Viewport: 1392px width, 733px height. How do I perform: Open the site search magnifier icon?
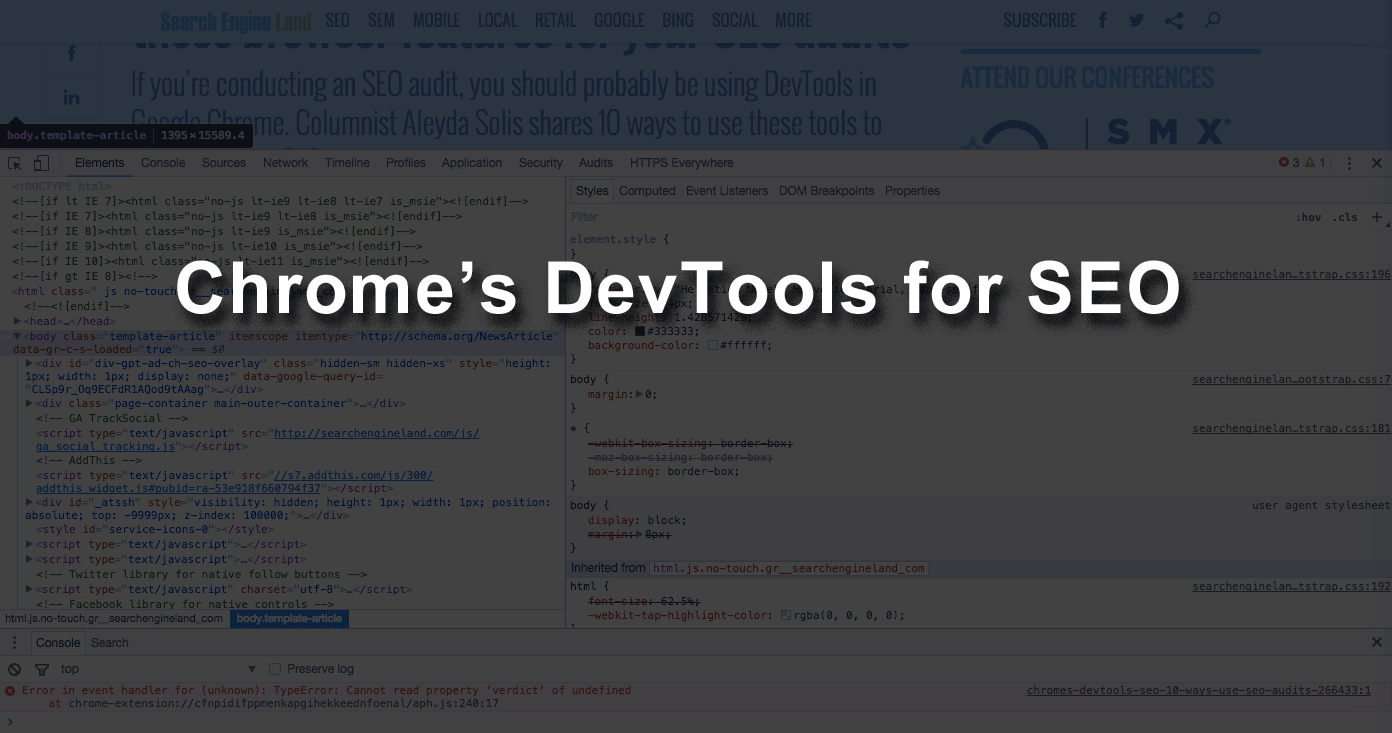point(1212,20)
